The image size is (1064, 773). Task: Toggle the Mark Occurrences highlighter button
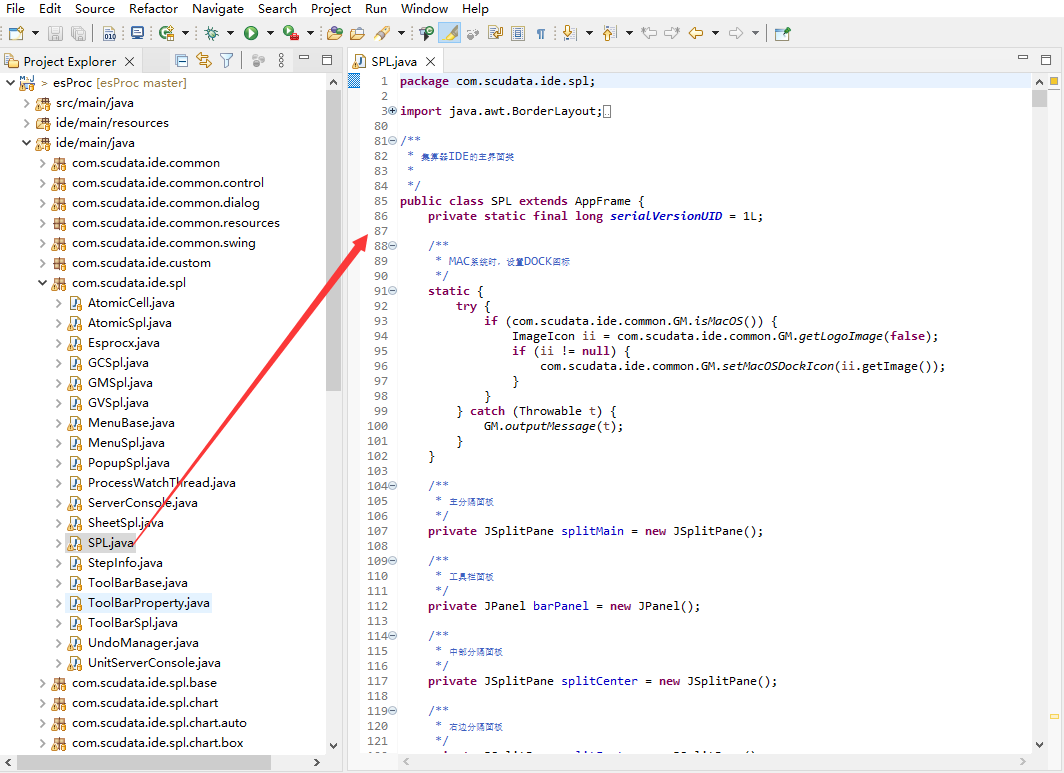pyautogui.click(x=450, y=33)
